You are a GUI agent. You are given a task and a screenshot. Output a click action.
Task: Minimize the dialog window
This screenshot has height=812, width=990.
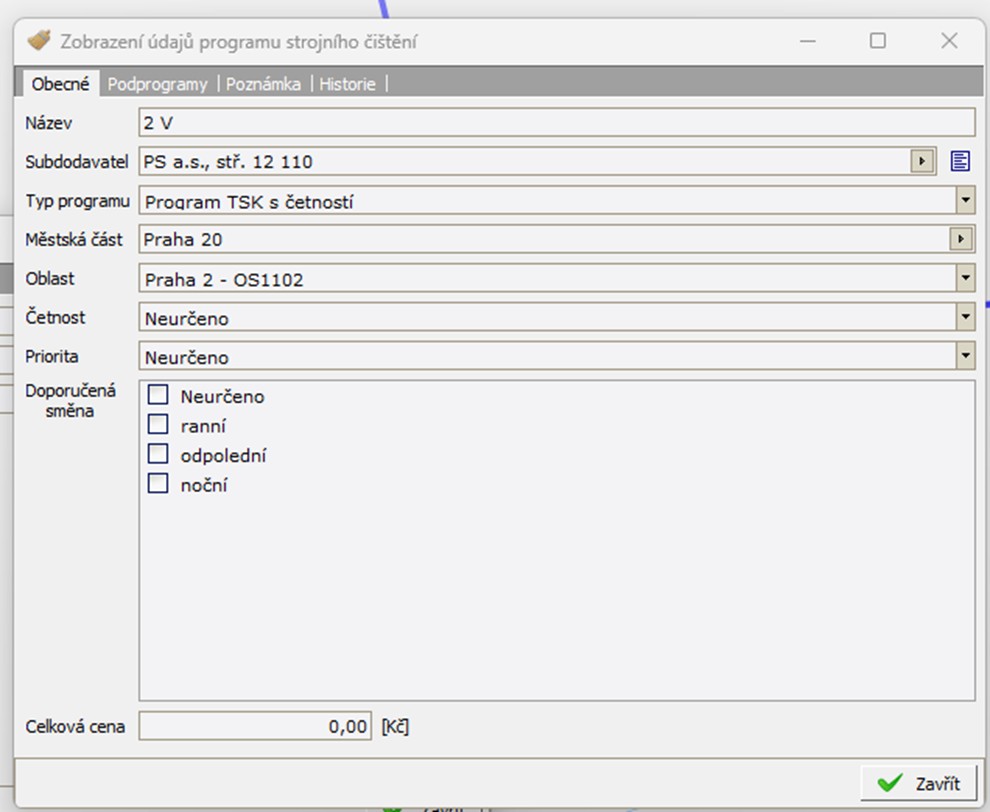pyautogui.click(x=808, y=41)
